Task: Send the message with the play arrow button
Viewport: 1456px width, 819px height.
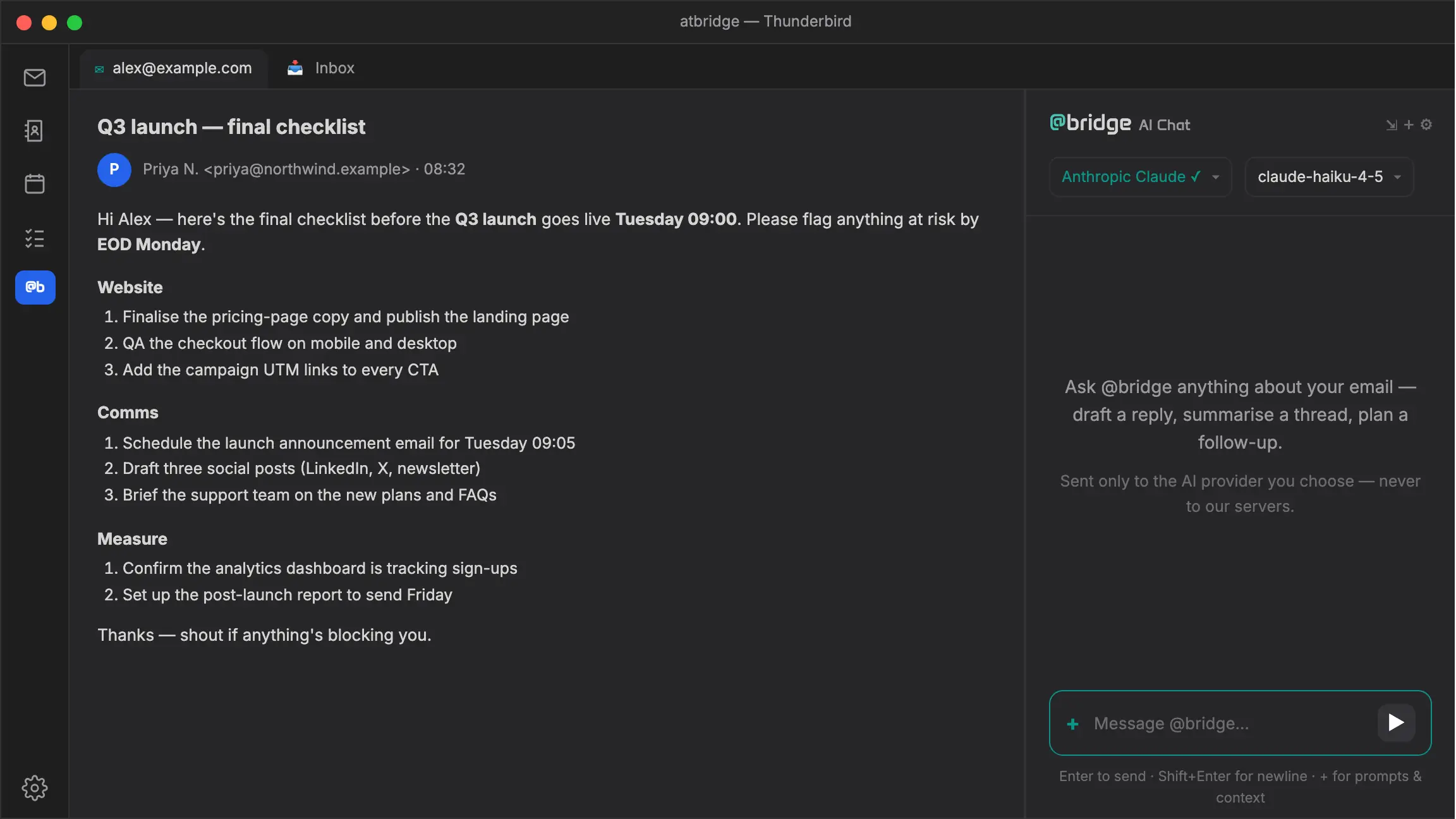Action: pos(1396,722)
